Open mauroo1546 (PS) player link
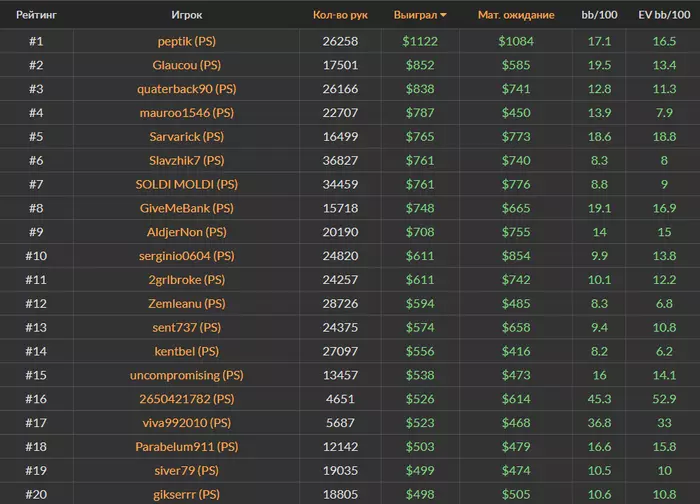700x504 pixels. coord(187,113)
